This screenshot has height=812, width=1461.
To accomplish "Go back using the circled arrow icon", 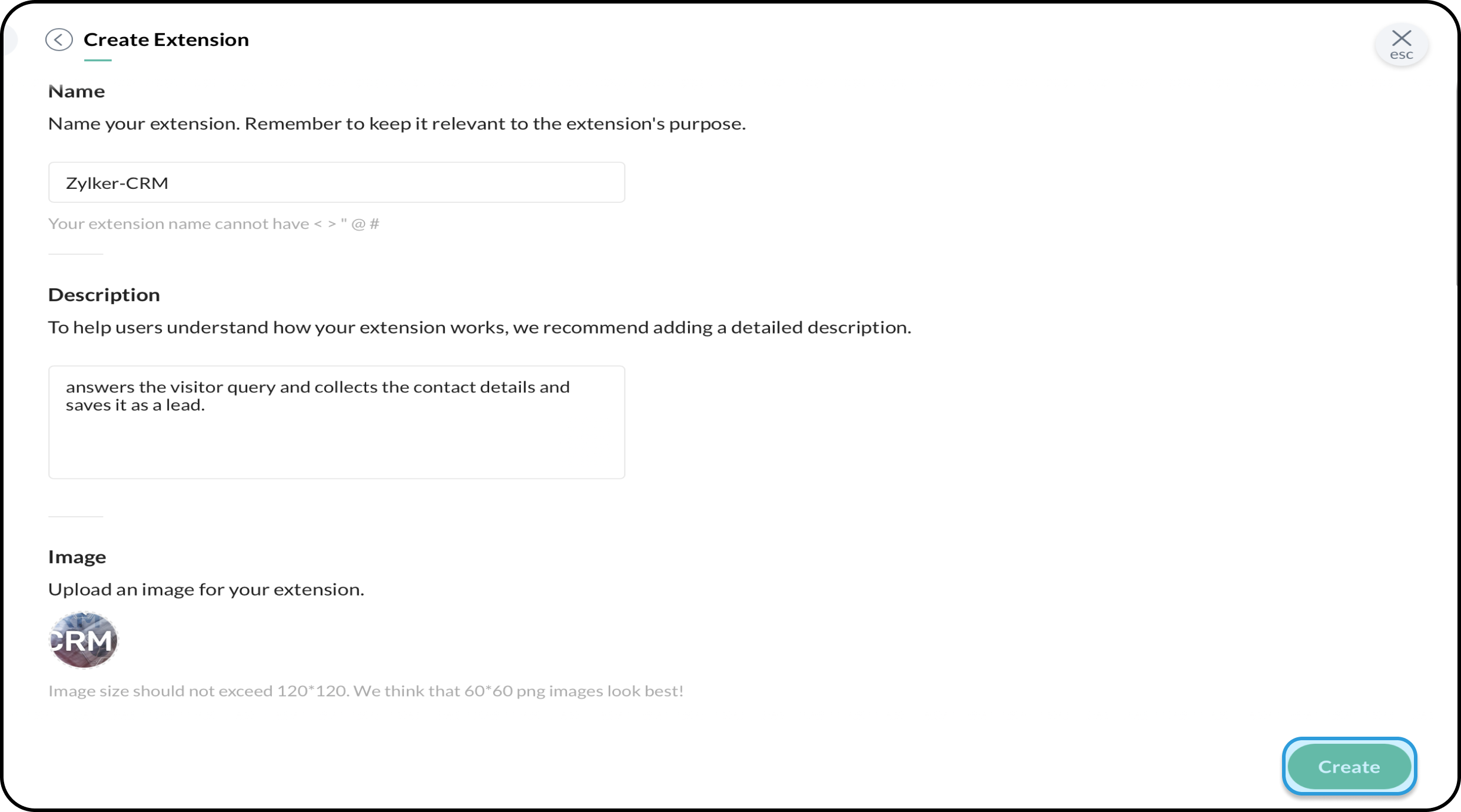I will (59, 39).
